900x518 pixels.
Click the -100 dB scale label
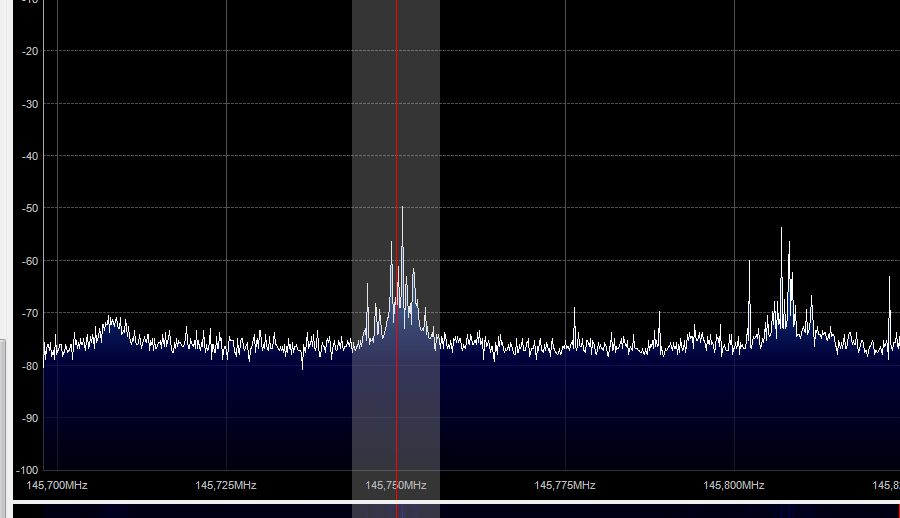27,470
